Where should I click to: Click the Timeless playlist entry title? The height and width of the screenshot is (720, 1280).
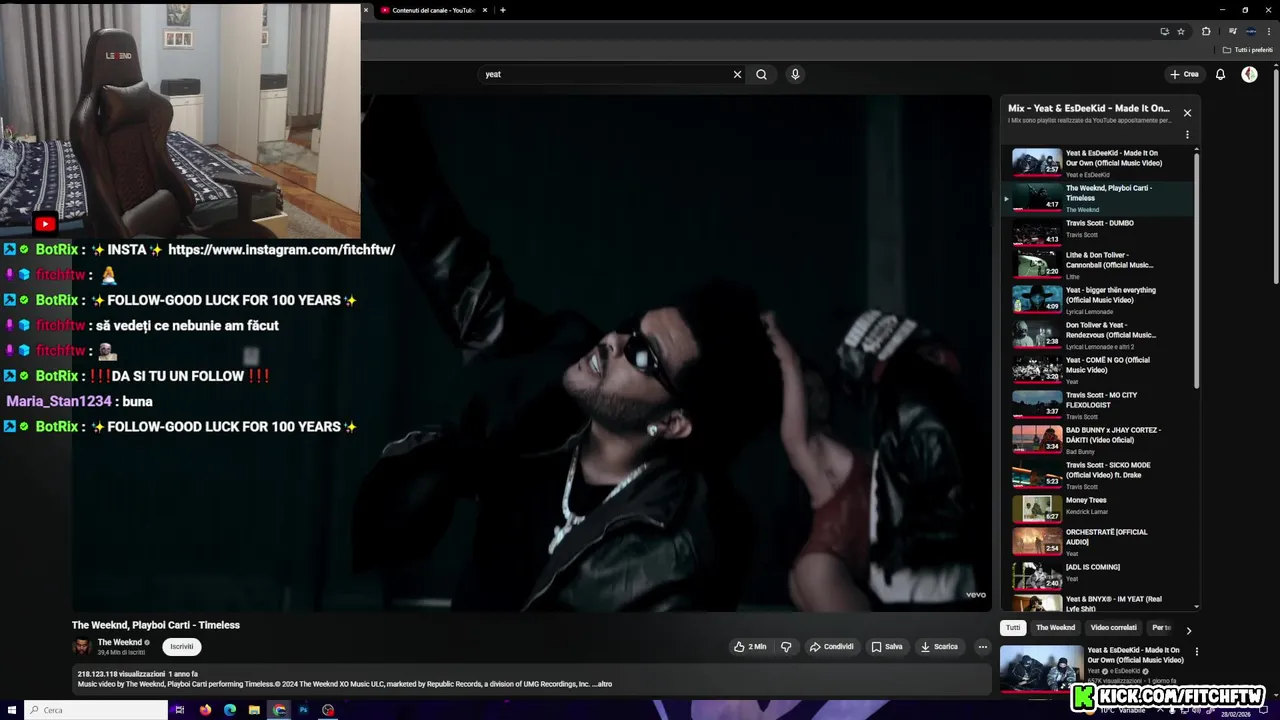point(1108,193)
